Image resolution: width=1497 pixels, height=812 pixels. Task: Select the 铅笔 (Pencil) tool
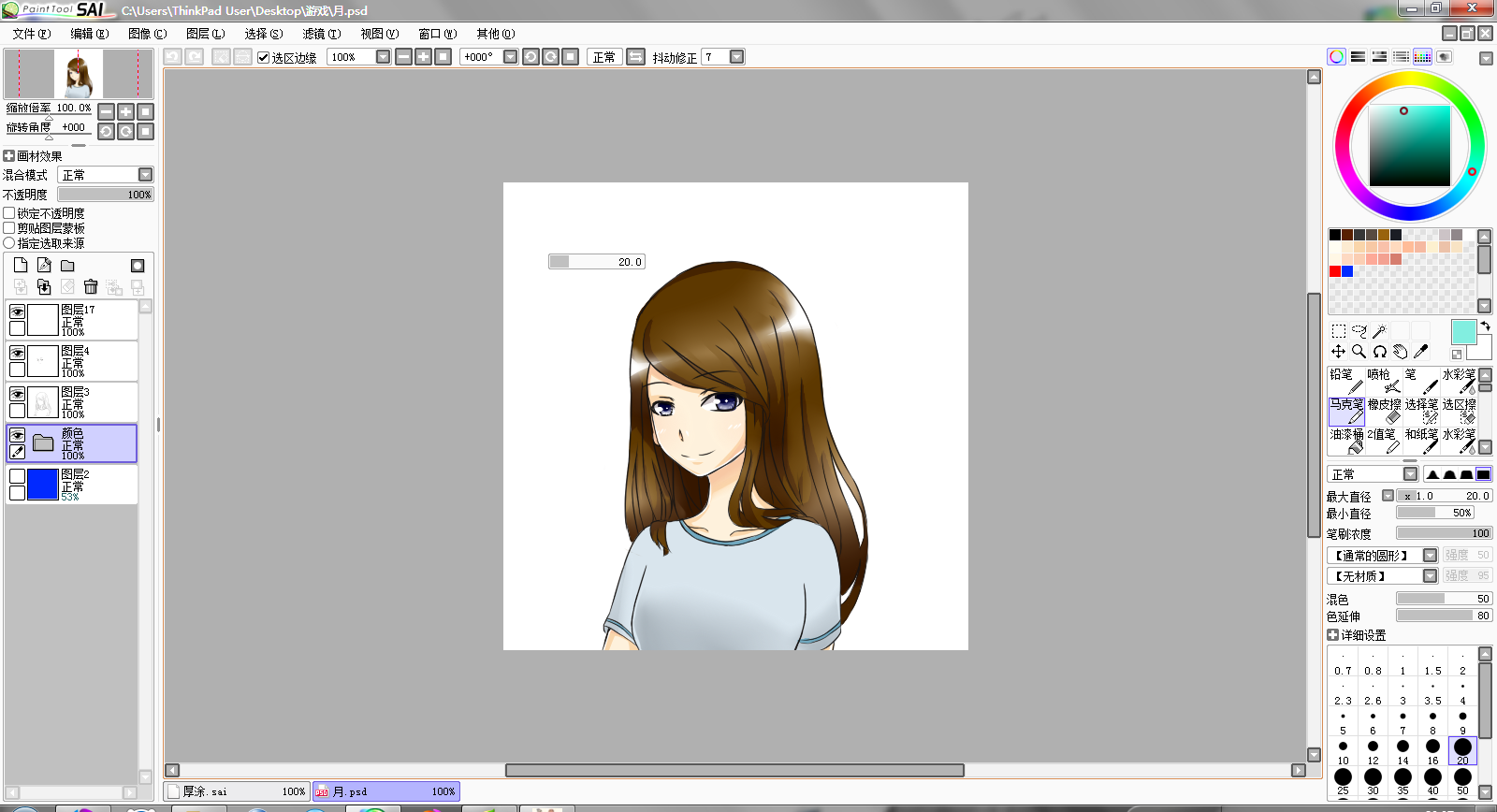tap(1346, 381)
